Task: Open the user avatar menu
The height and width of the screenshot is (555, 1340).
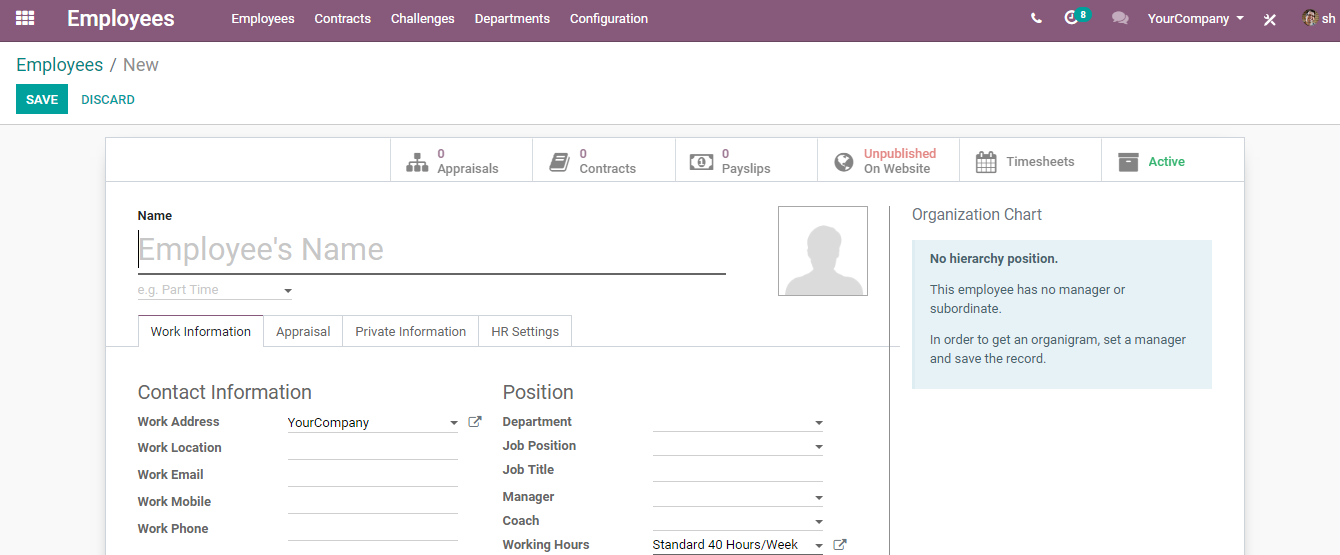Action: point(1318,18)
